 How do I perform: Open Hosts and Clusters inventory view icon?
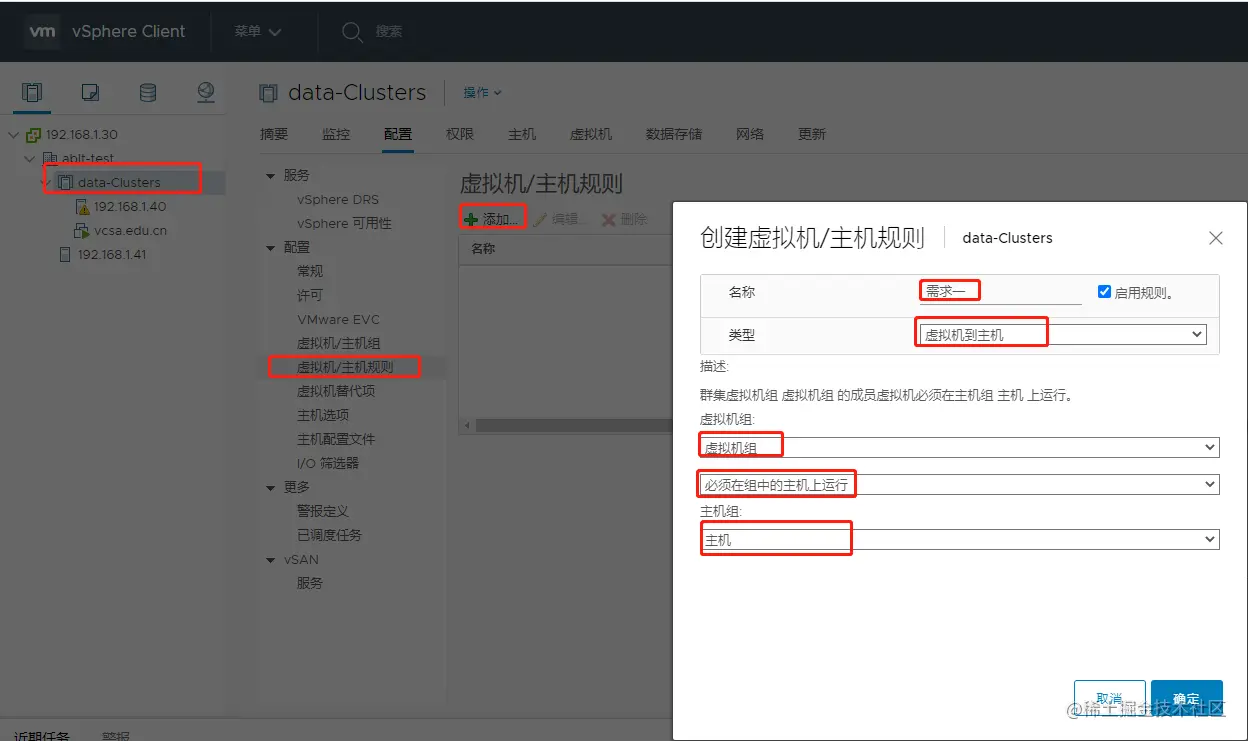click(32, 93)
